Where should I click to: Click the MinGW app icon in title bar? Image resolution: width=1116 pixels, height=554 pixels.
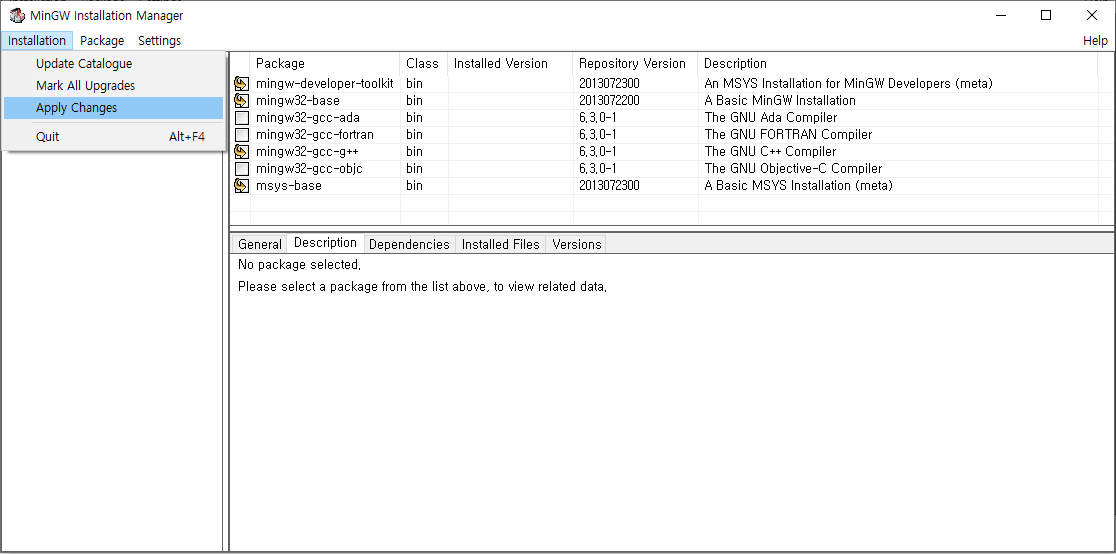pyautogui.click(x=17, y=16)
